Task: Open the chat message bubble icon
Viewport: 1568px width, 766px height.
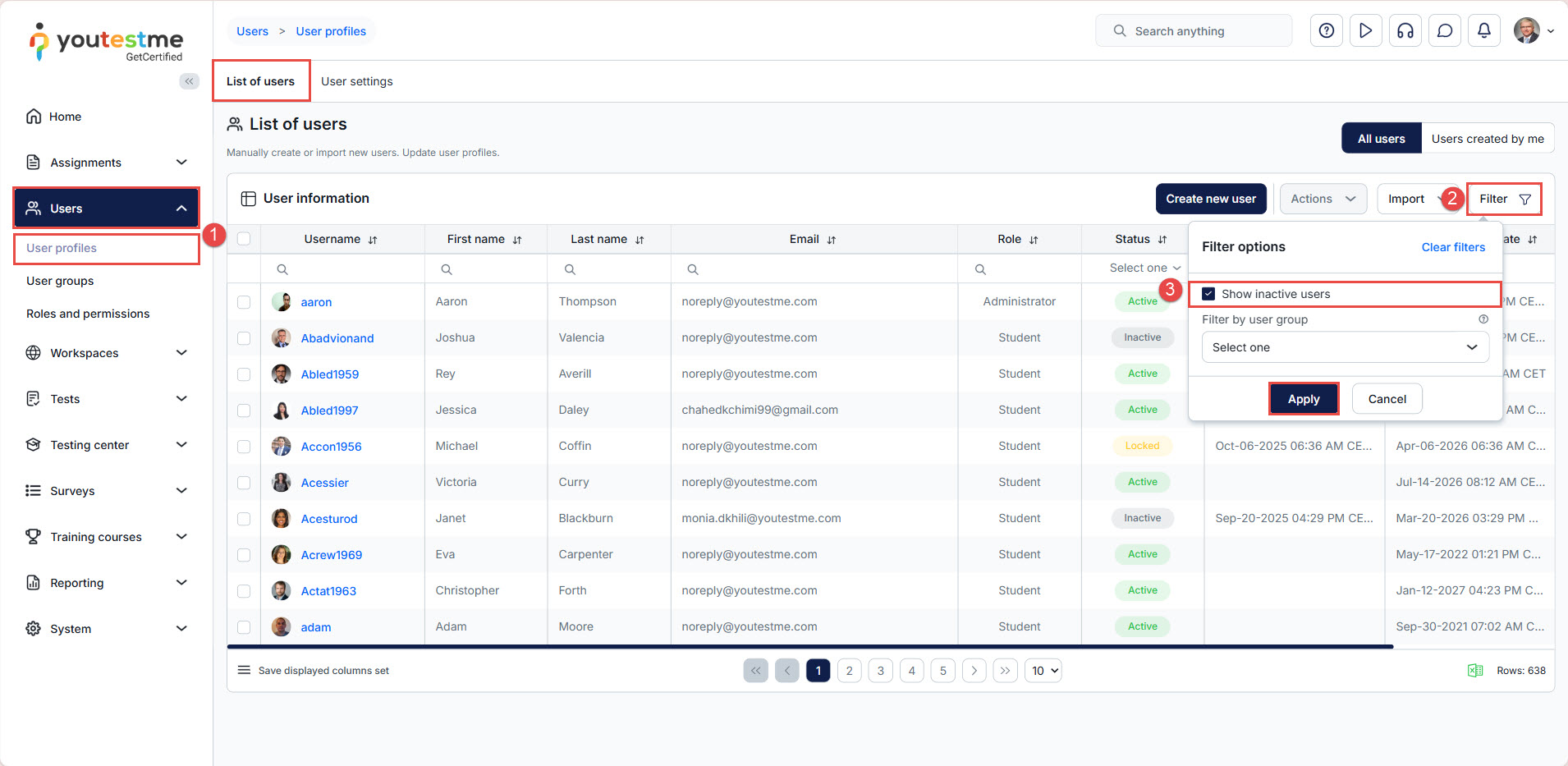Action: [x=1444, y=31]
